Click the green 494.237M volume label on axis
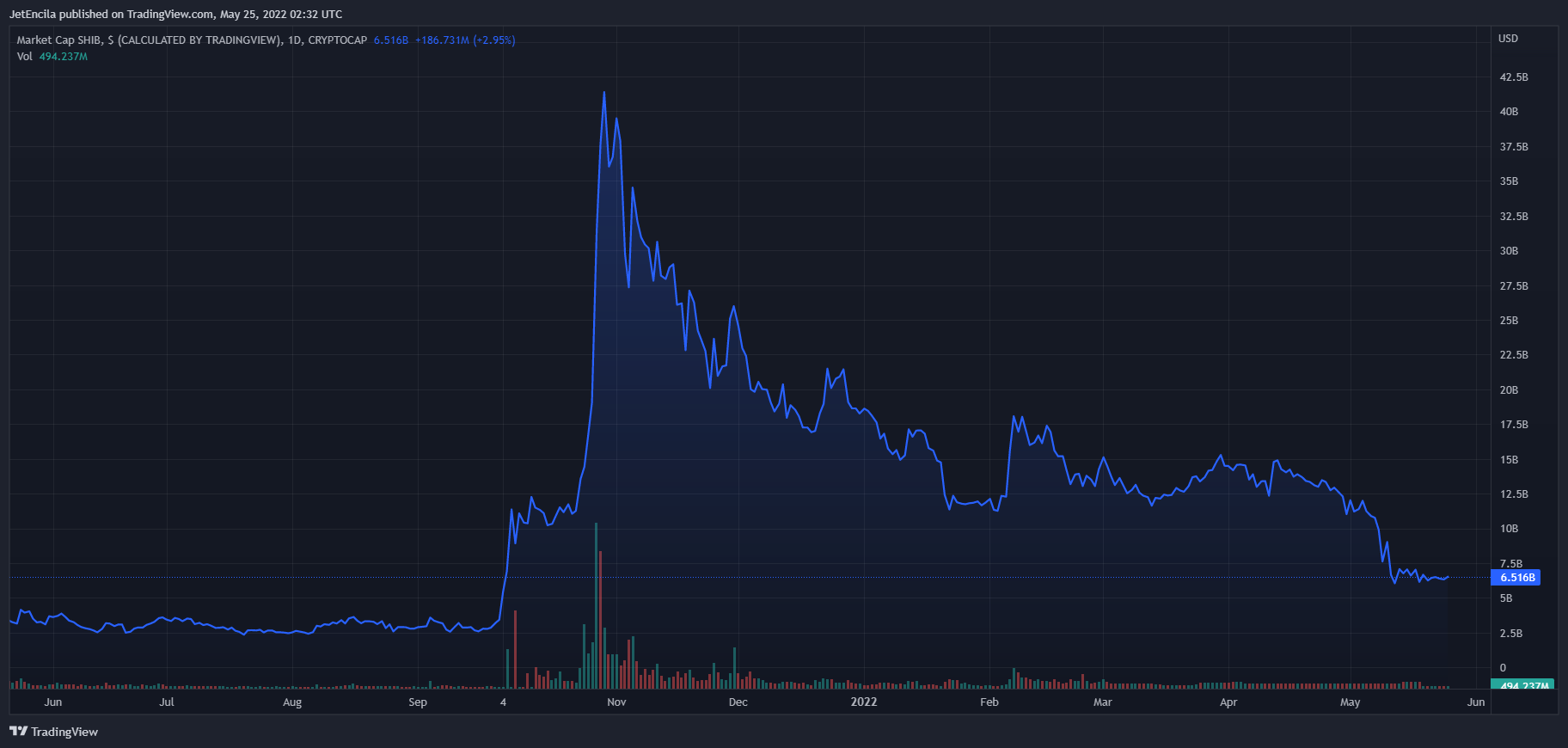This screenshot has height=748, width=1568. click(x=1522, y=685)
